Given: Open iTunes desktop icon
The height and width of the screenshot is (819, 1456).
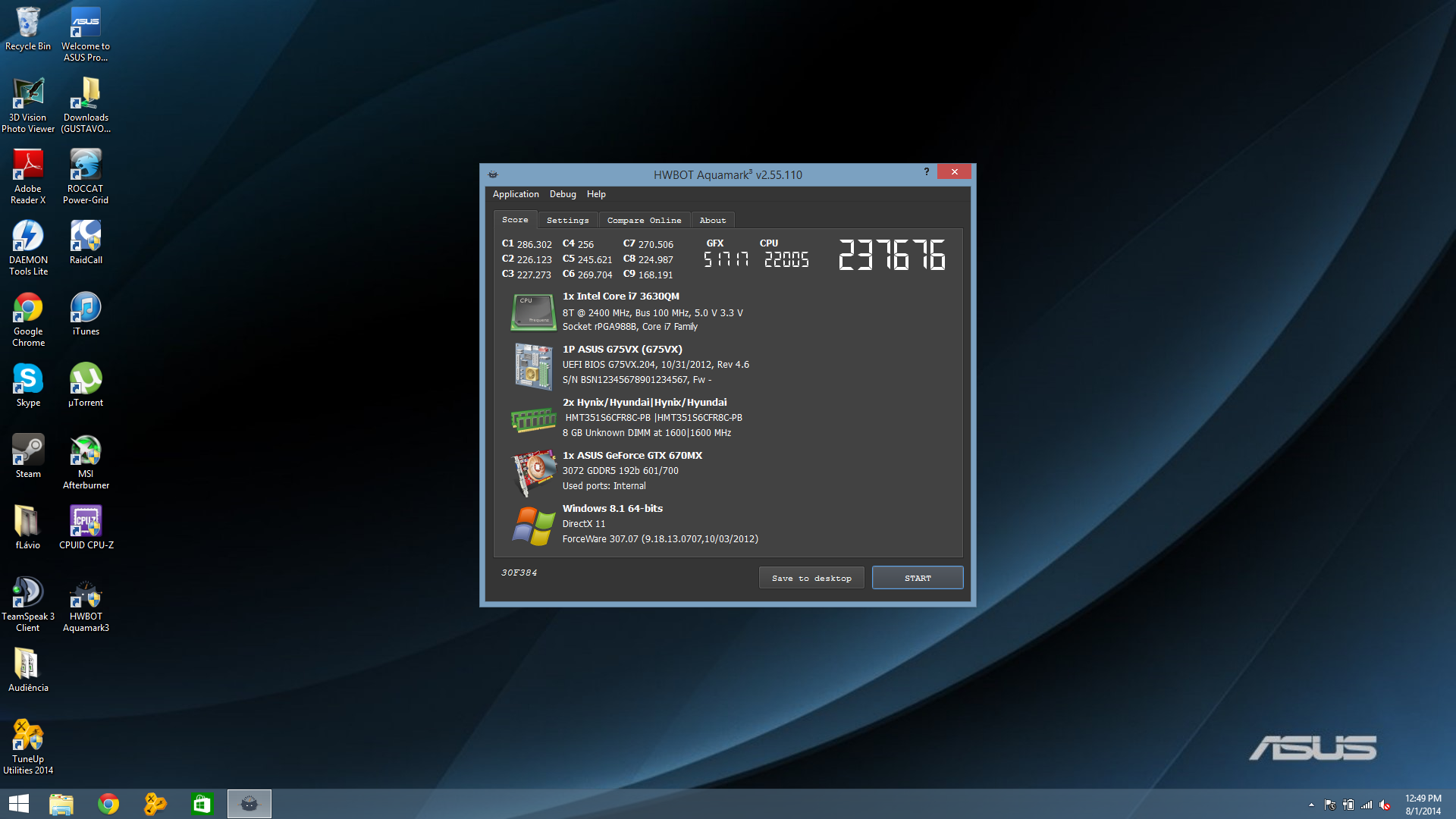Looking at the screenshot, I should pyautogui.click(x=86, y=314).
